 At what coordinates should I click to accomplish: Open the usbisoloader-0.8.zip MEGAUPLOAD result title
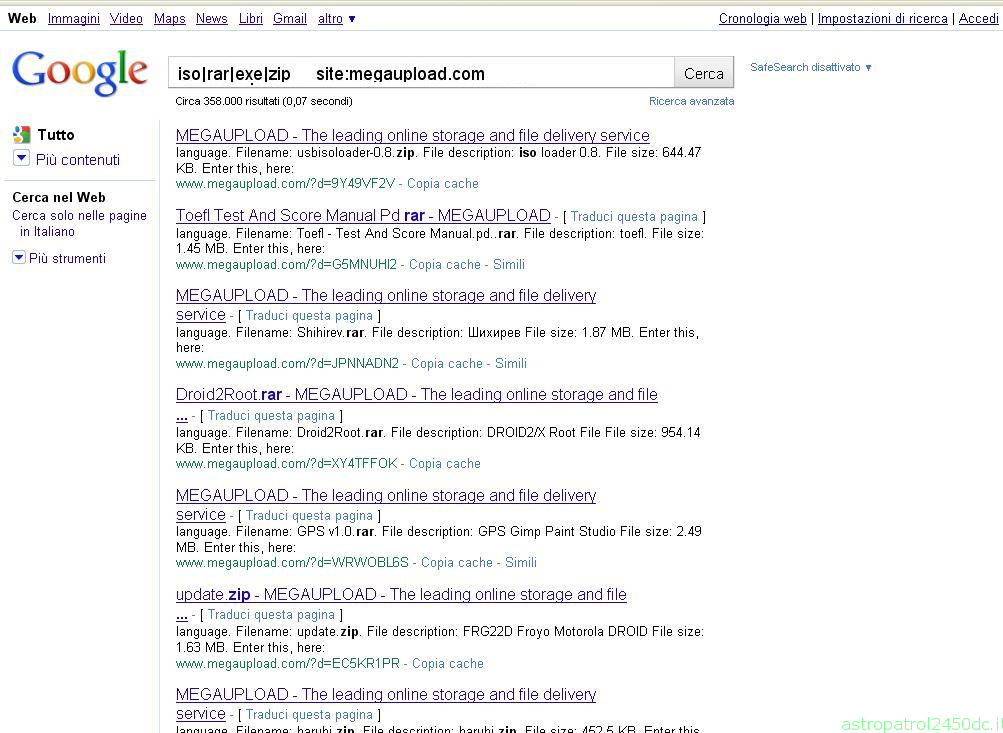point(413,136)
